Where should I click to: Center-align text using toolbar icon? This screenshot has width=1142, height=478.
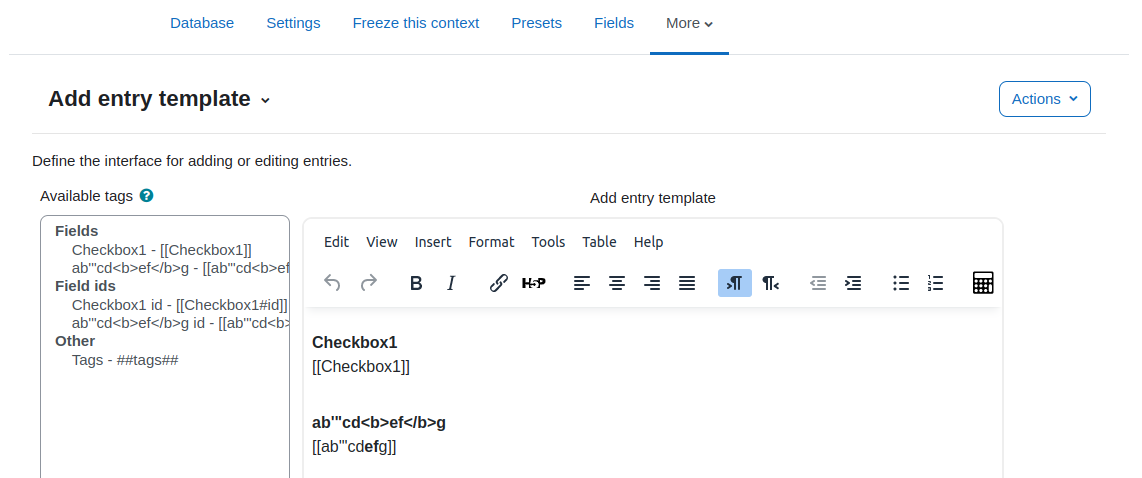(617, 283)
